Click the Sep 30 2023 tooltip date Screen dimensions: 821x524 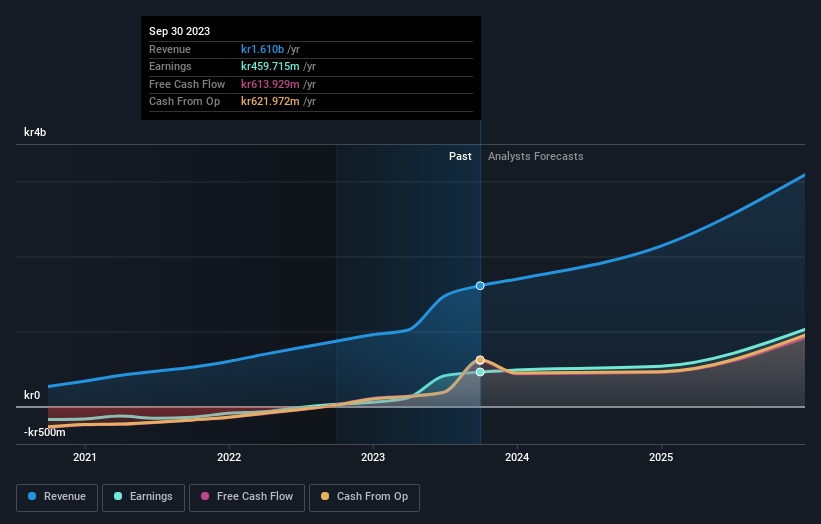pyautogui.click(x=180, y=31)
